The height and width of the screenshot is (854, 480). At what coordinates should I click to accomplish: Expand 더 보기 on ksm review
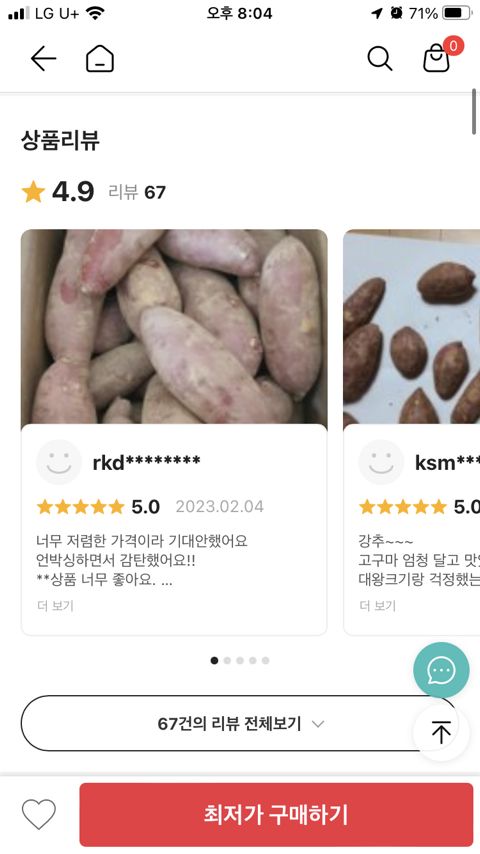pos(378,606)
